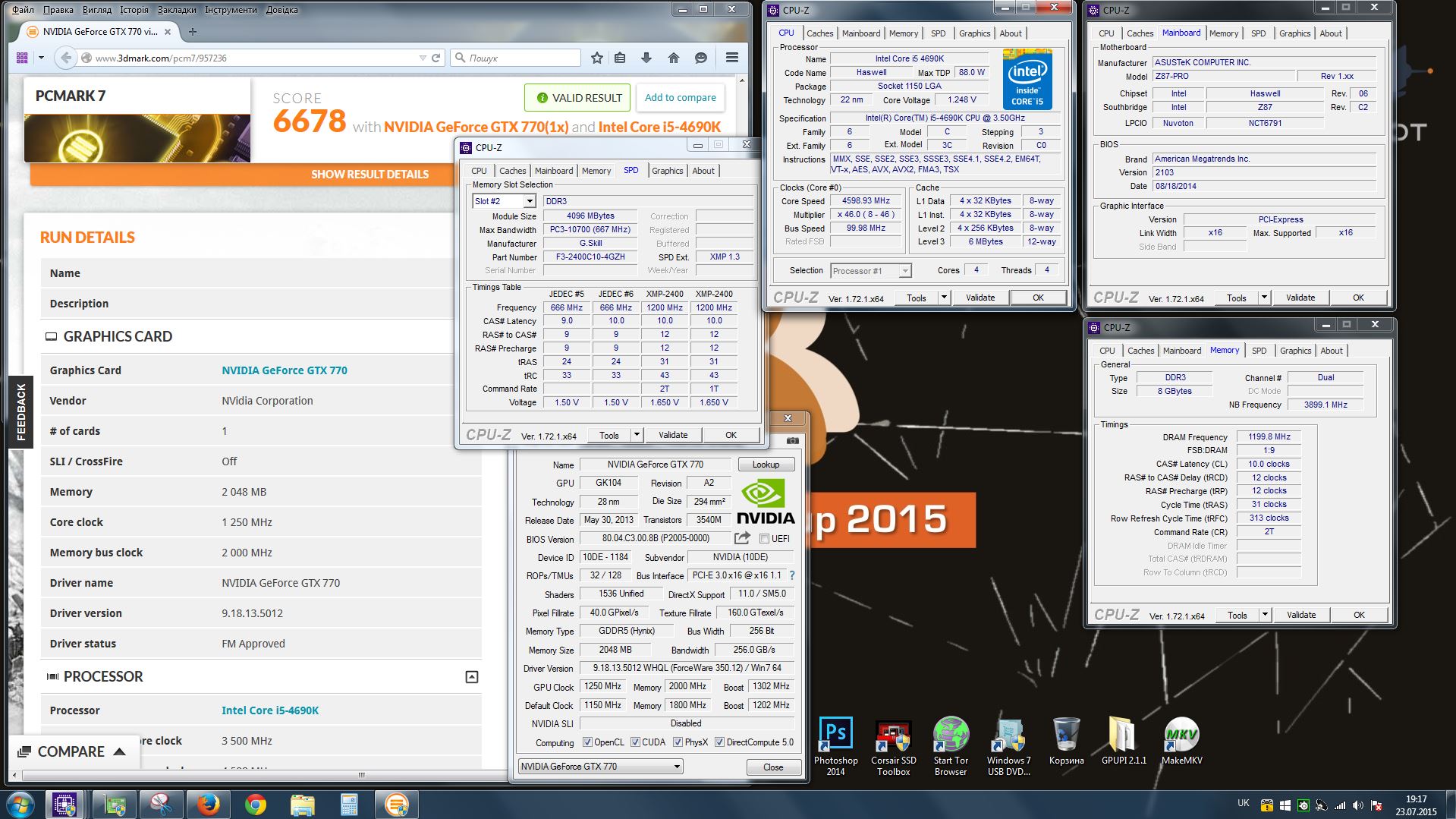Click the Lookup button in GPU-Z
The width and height of the screenshot is (1456, 819).
766,465
